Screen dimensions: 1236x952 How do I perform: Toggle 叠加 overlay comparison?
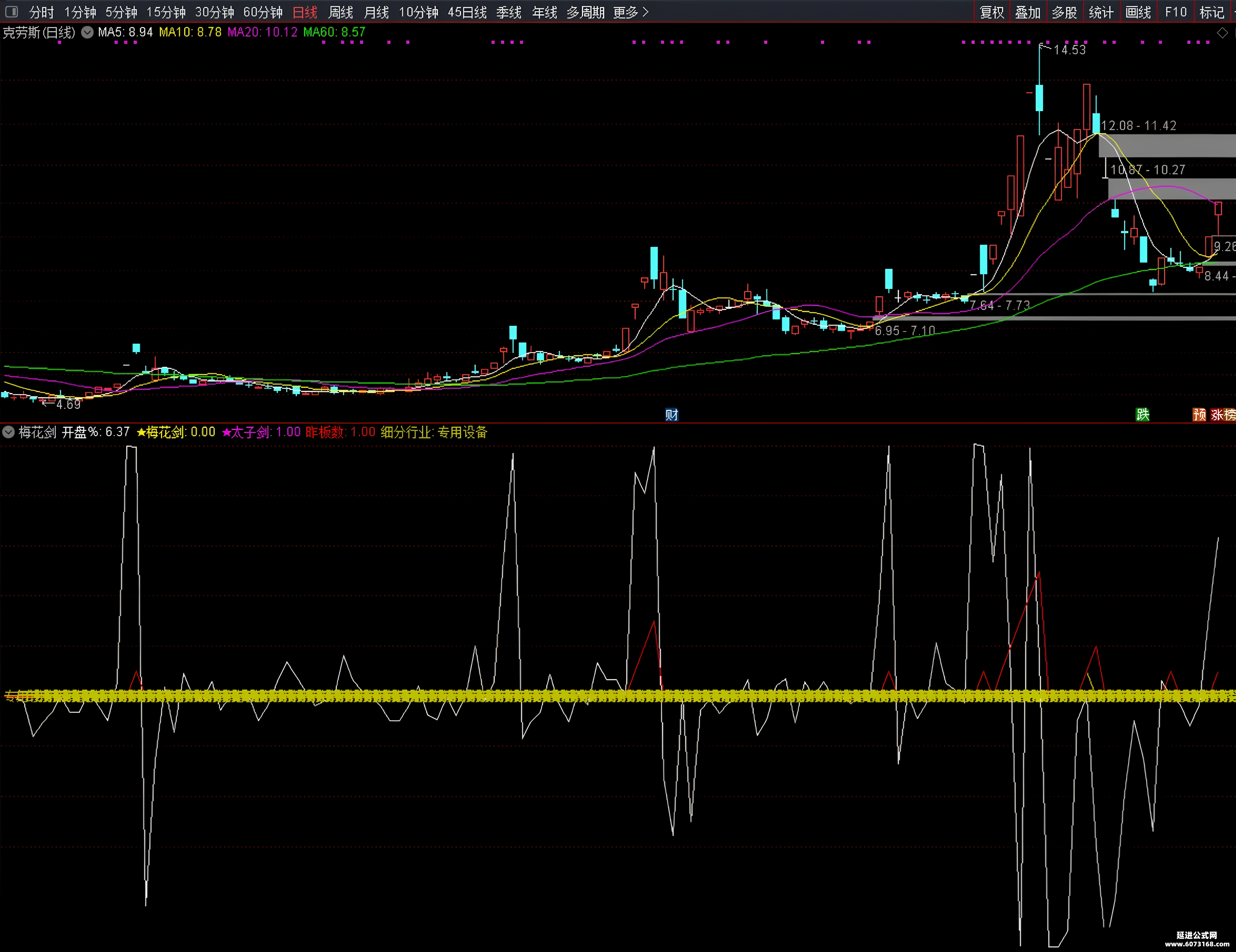1028,12
